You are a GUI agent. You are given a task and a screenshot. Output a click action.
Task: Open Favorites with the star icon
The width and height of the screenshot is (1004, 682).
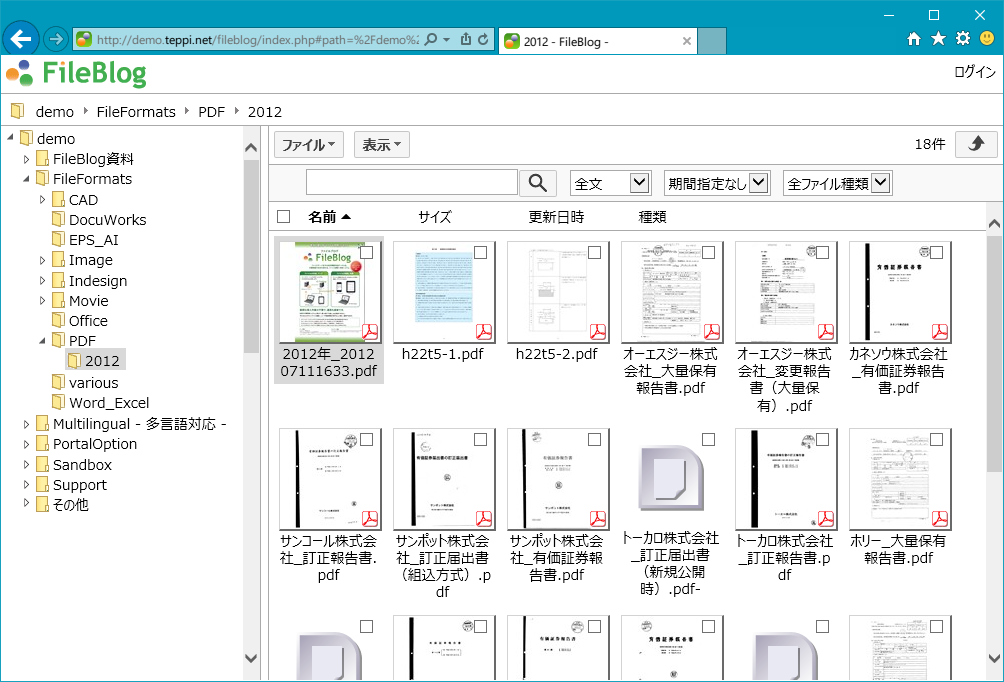[938, 39]
